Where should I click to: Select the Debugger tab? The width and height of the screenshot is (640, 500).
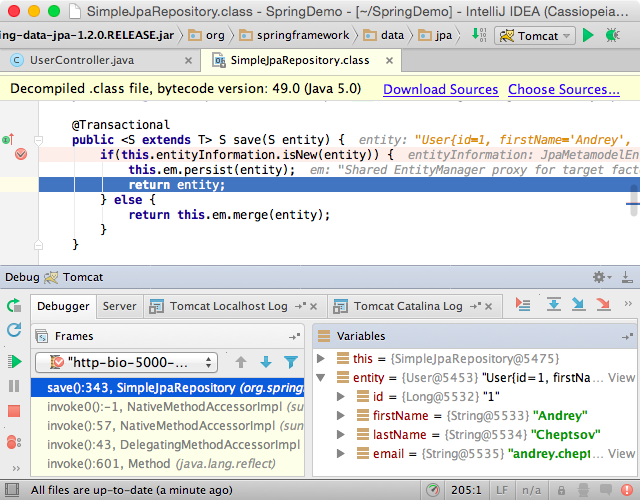pyautogui.click(x=63, y=306)
